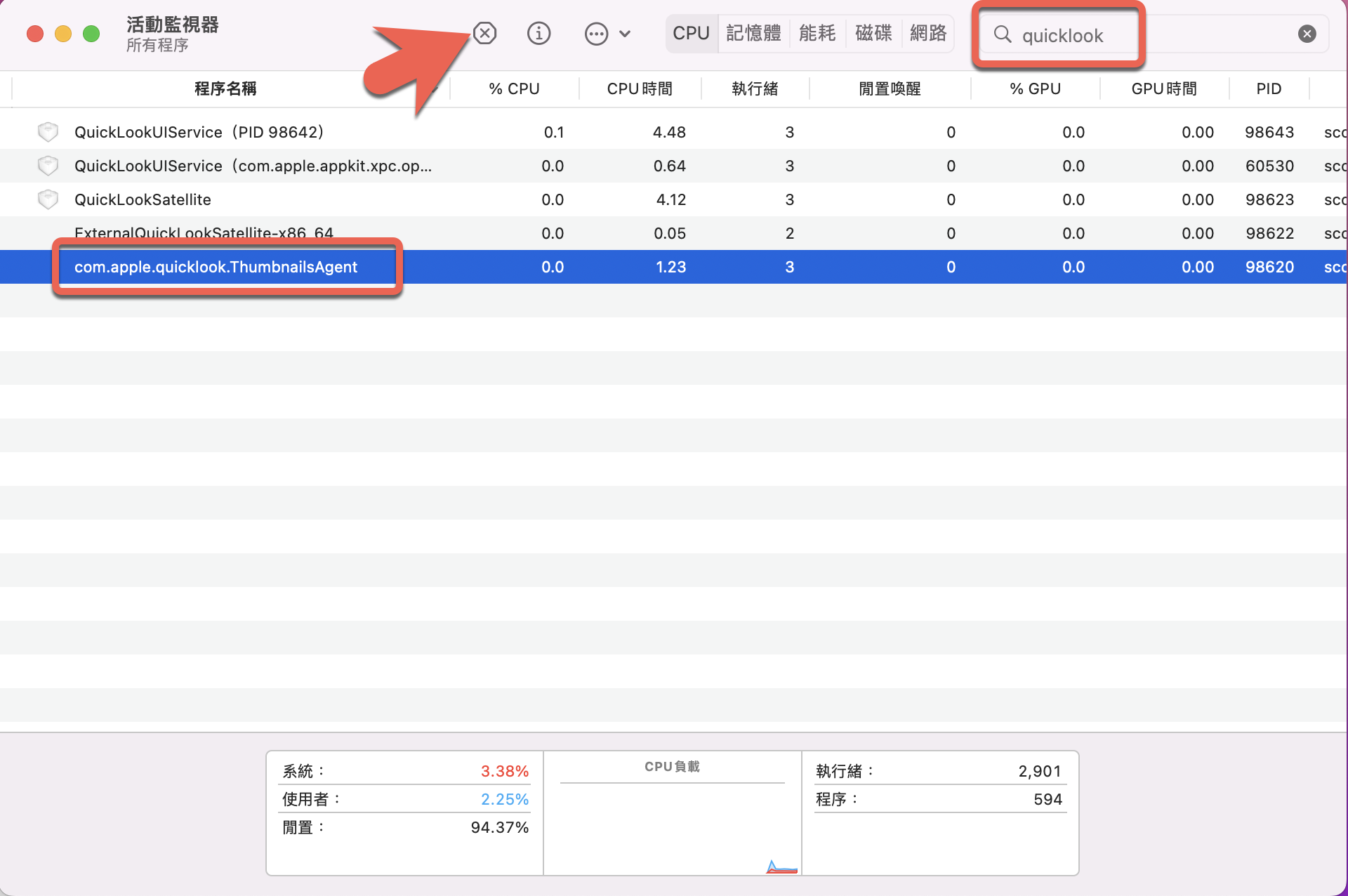This screenshot has height=896, width=1348.
Task: Clear the quicklook search field
Action: click(1307, 34)
